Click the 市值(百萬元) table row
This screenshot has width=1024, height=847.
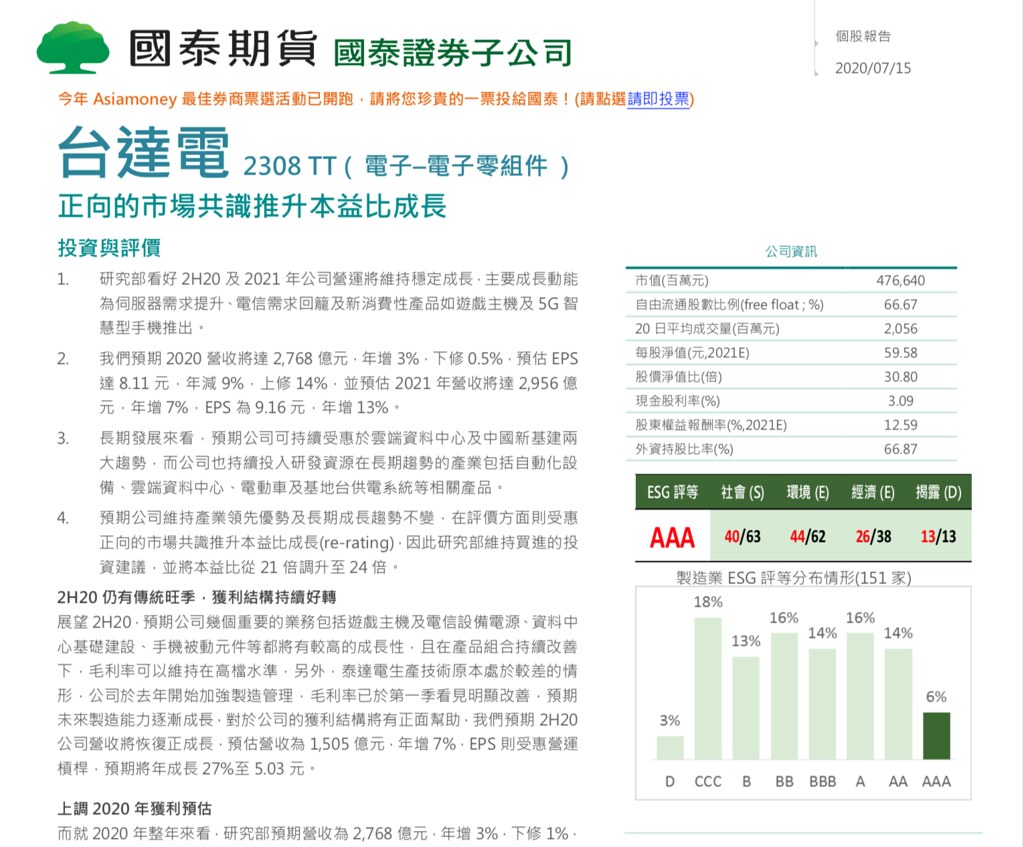(x=791, y=281)
